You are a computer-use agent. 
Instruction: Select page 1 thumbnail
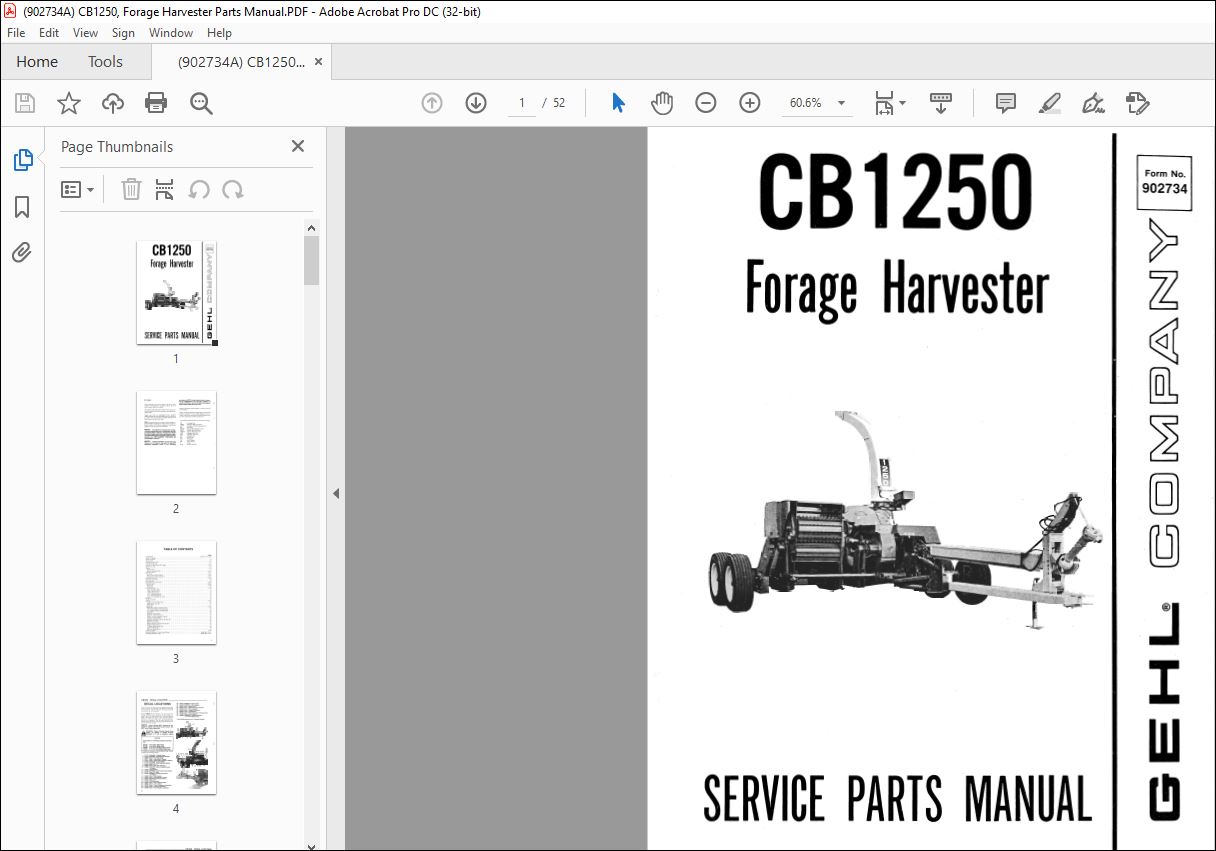176,293
